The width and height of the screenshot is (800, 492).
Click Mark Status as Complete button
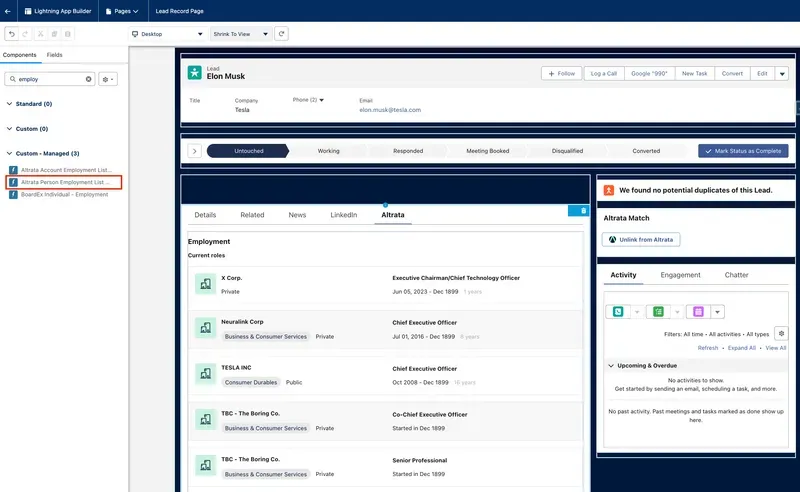(743, 151)
